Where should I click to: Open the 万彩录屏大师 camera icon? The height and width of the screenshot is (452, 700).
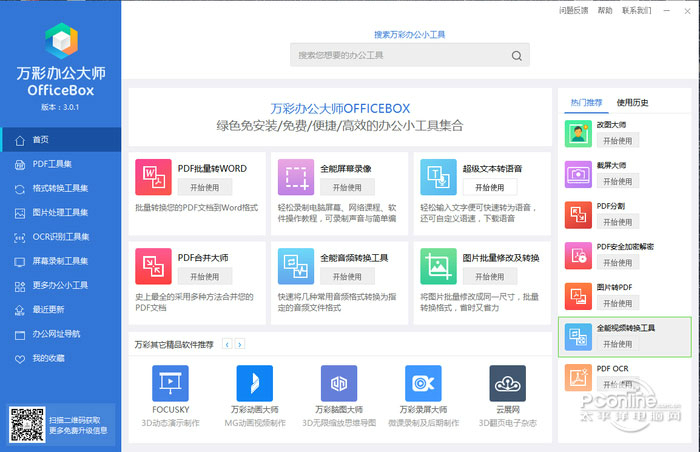point(423,383)
